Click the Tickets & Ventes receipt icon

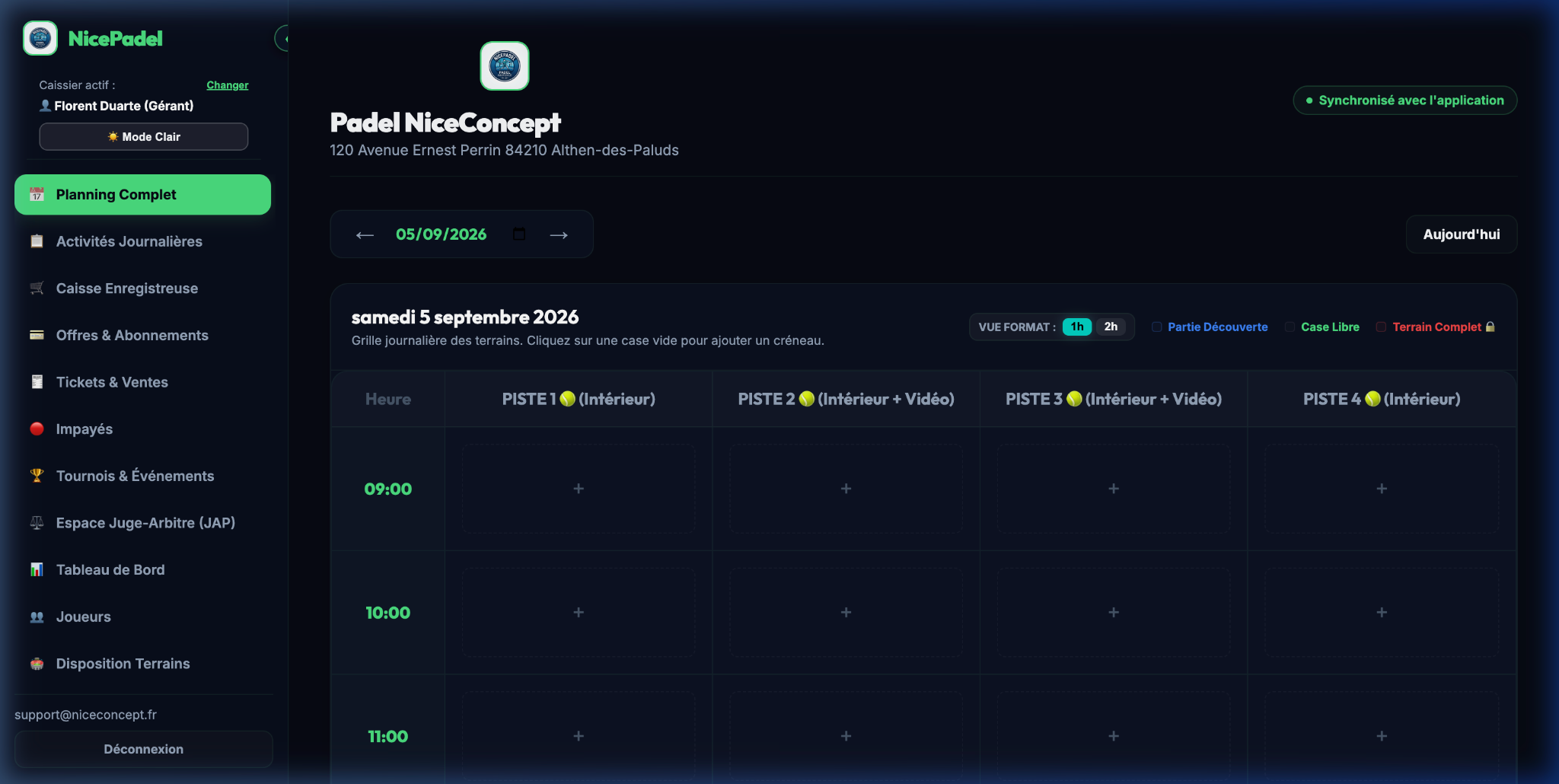(x=37, y=382)
